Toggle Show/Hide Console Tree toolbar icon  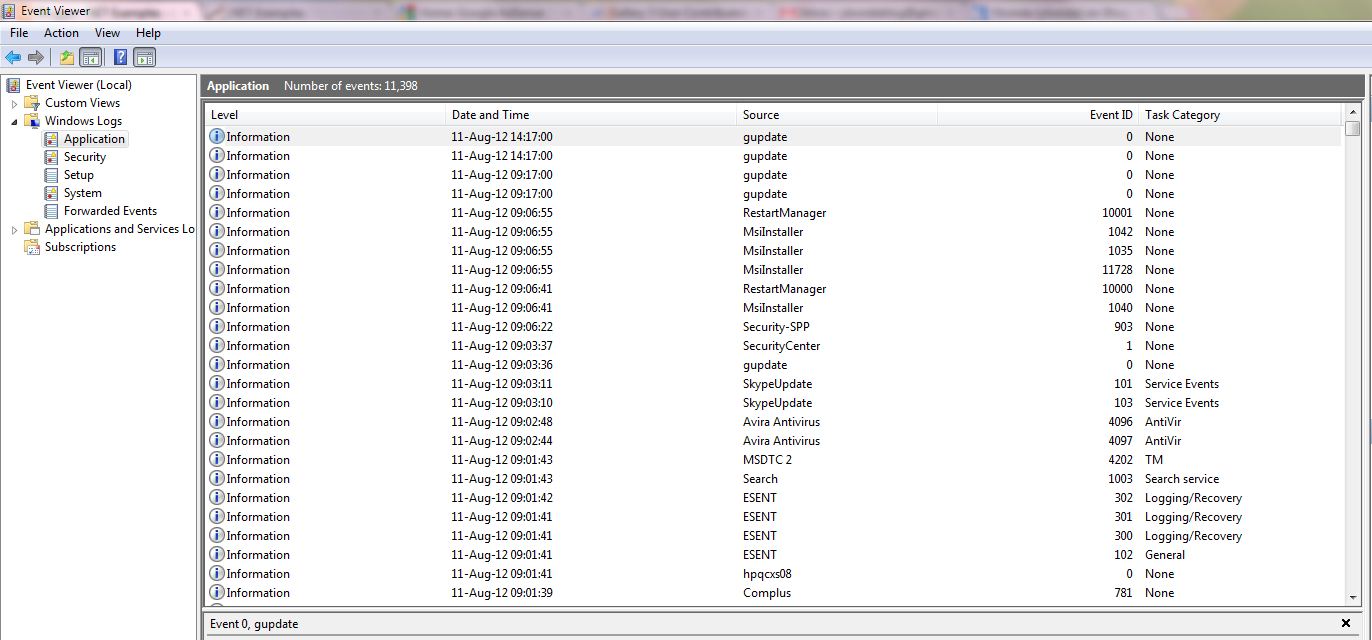coord(90,57)
